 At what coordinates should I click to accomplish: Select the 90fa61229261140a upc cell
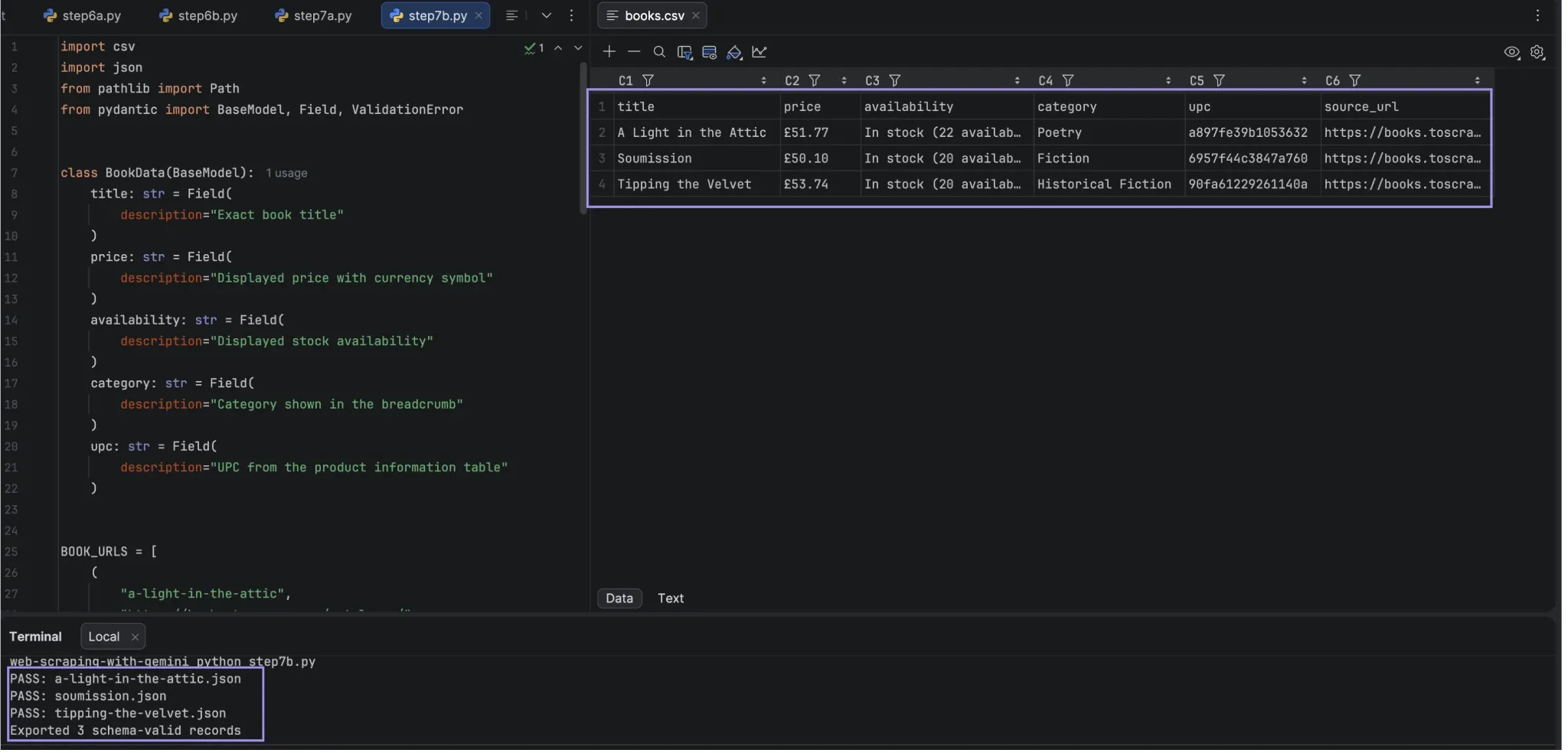coord(1252,184)
